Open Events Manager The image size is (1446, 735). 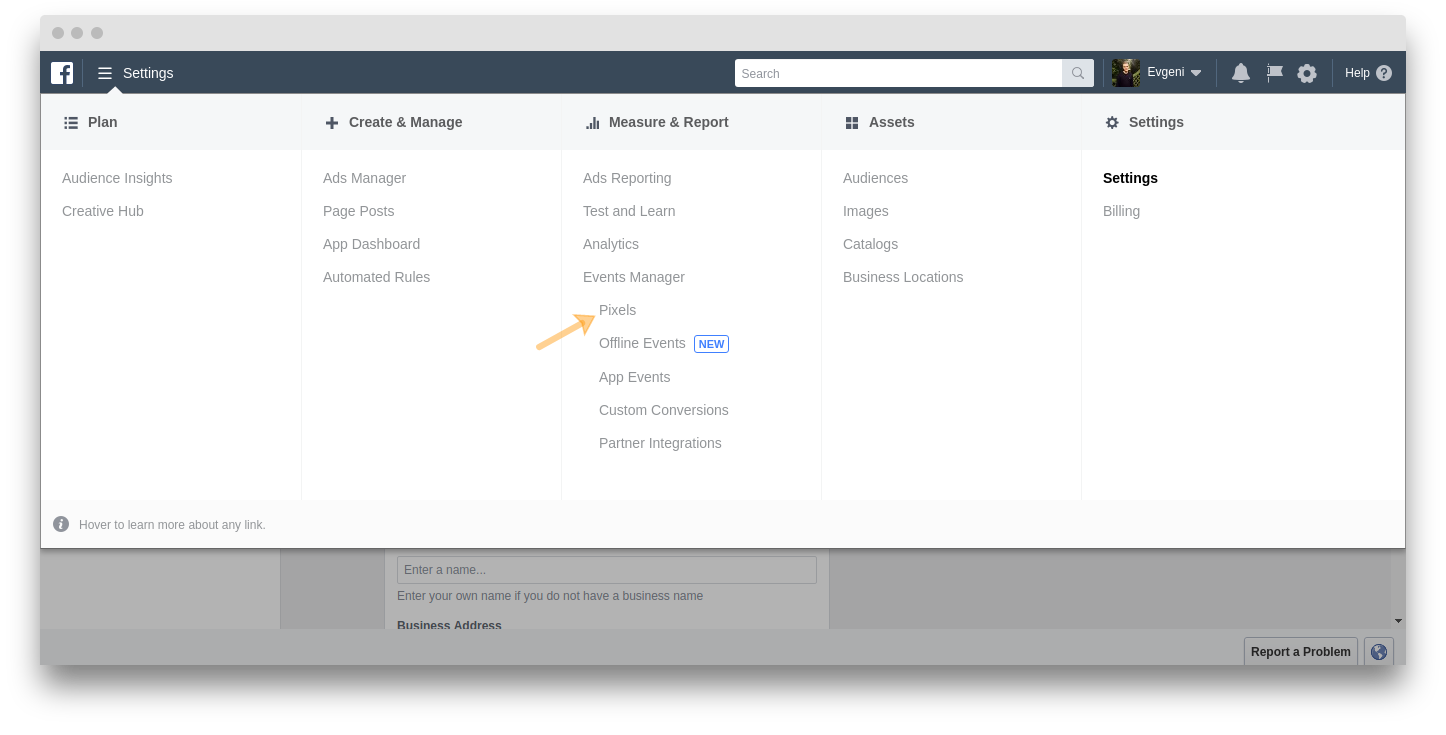[x=634, y=277]
